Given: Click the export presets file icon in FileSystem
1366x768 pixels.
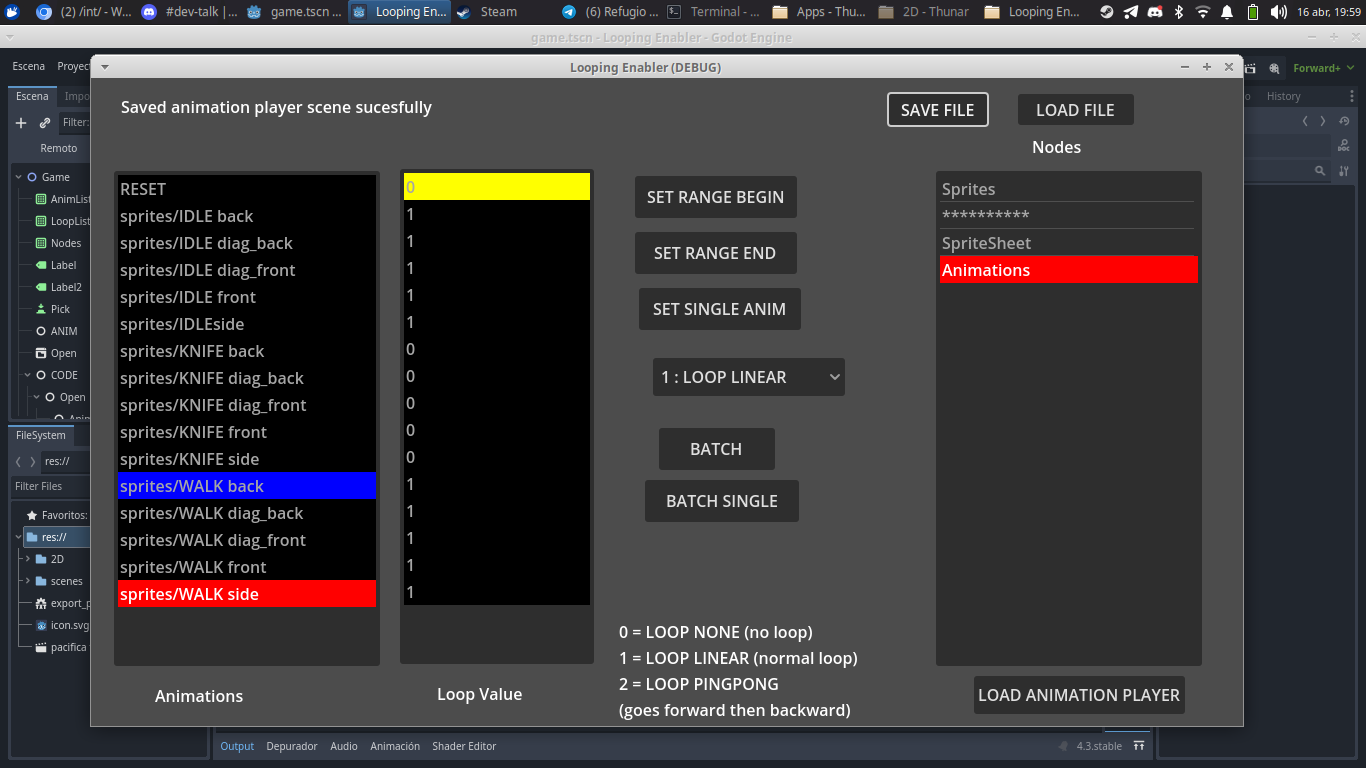Looking at the screenshot, I should (41, 603).
